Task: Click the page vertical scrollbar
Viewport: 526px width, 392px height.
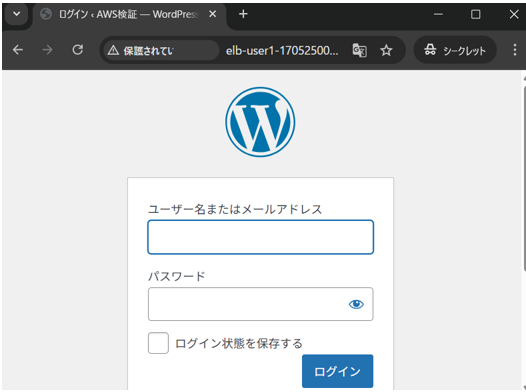Action: coord(524,178)
